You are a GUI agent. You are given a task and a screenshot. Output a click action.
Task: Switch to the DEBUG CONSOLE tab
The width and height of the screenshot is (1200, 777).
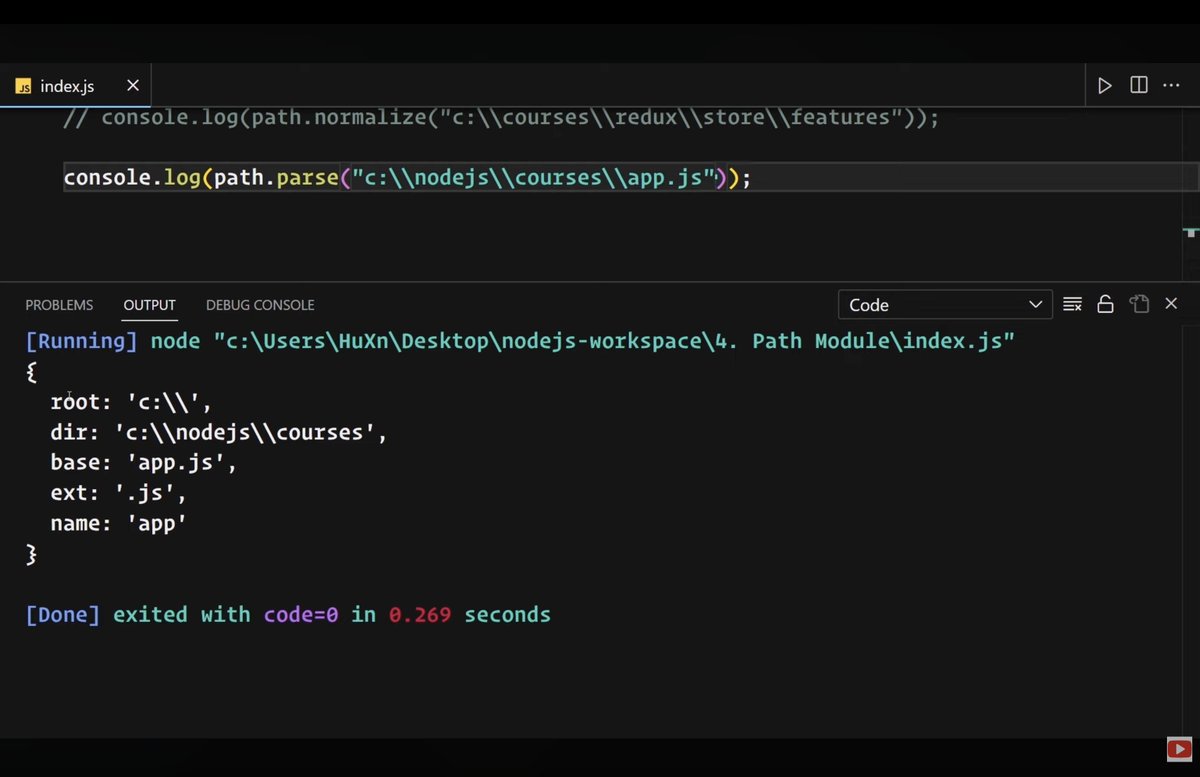click(x=260, y=305)
